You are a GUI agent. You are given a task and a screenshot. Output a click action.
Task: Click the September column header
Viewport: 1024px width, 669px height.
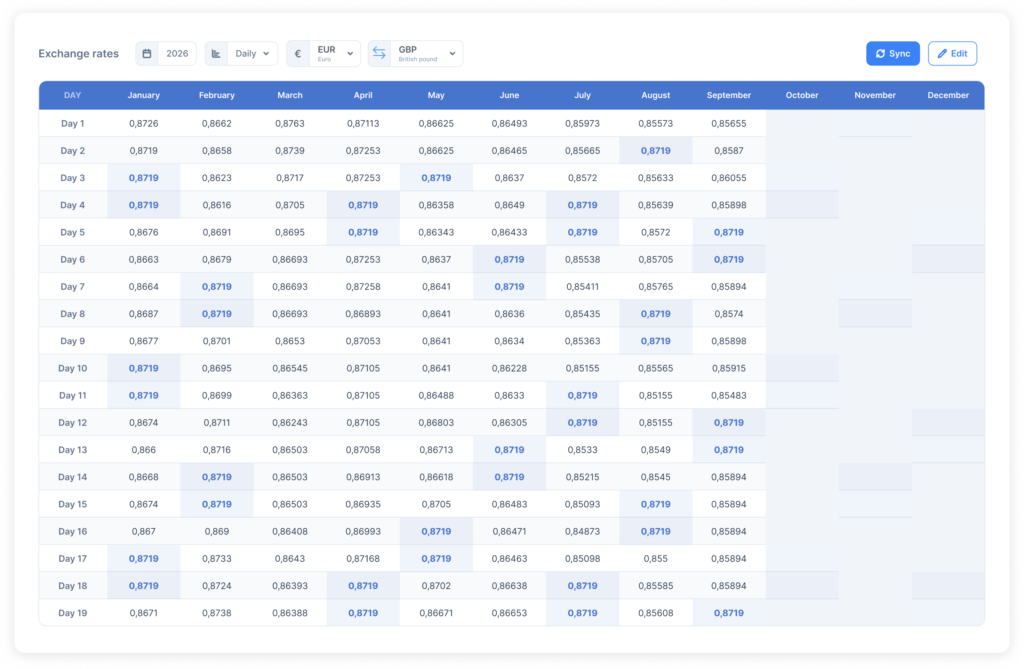[x=729, y=95]
